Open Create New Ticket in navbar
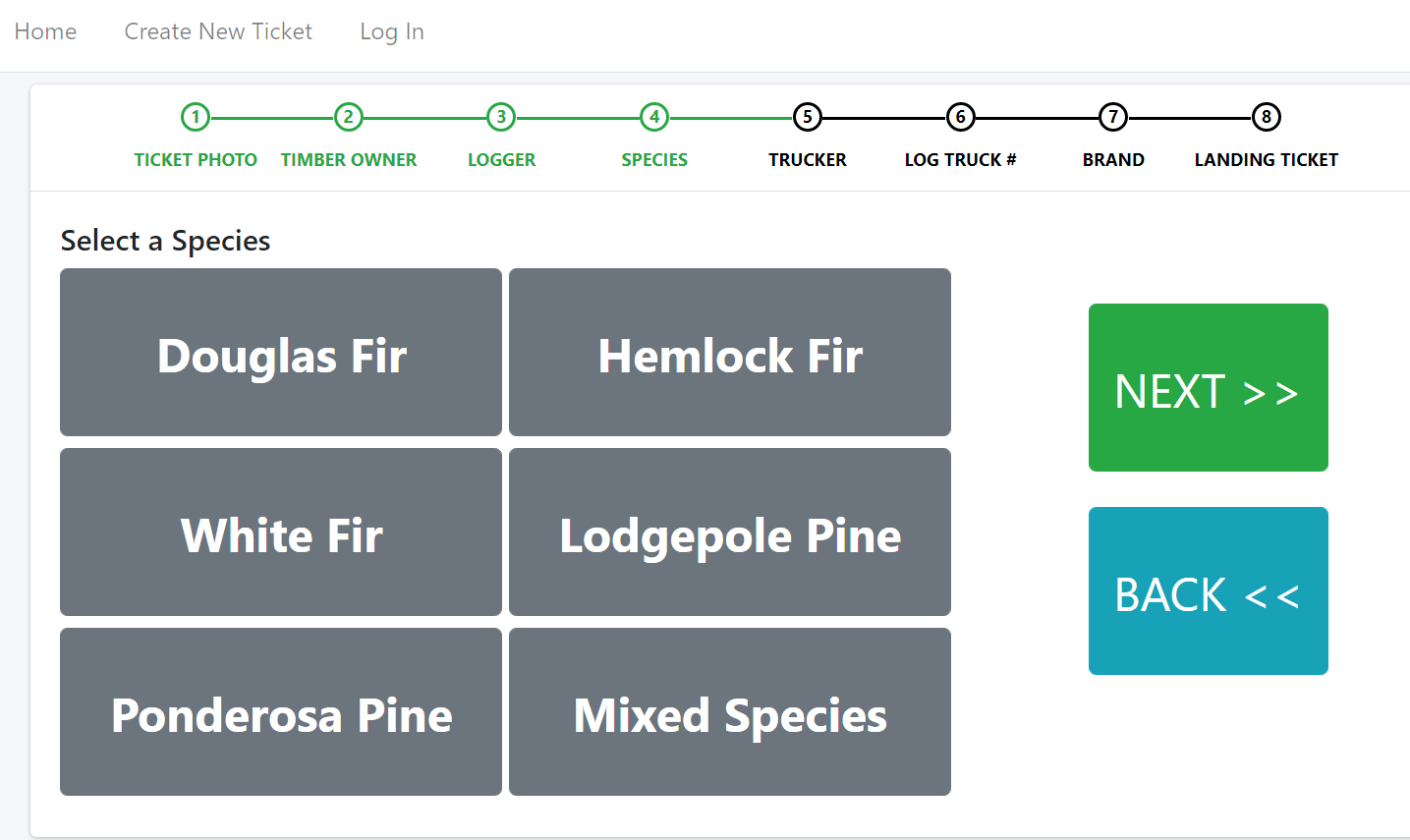 click(x=218, y=31)
